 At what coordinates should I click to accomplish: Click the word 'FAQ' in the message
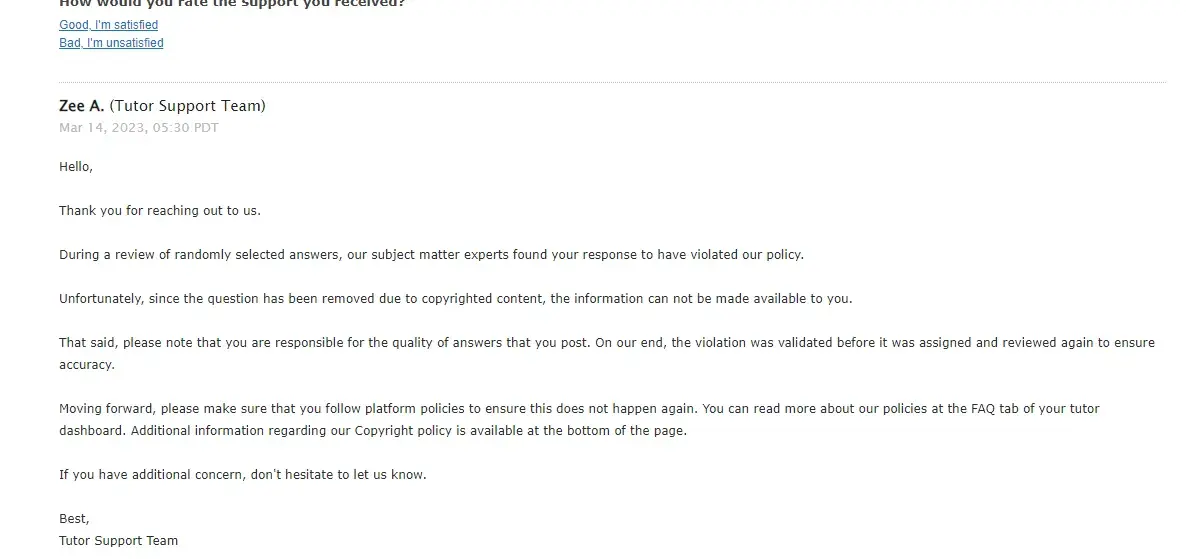click(x=984, y=409)
